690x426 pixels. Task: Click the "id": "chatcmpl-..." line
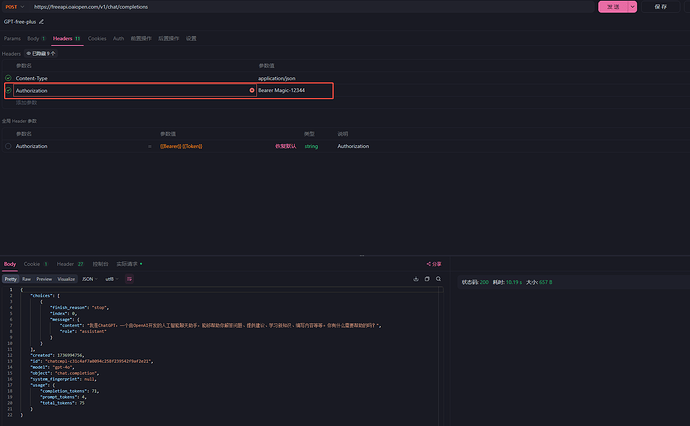[x=92, y=361]
